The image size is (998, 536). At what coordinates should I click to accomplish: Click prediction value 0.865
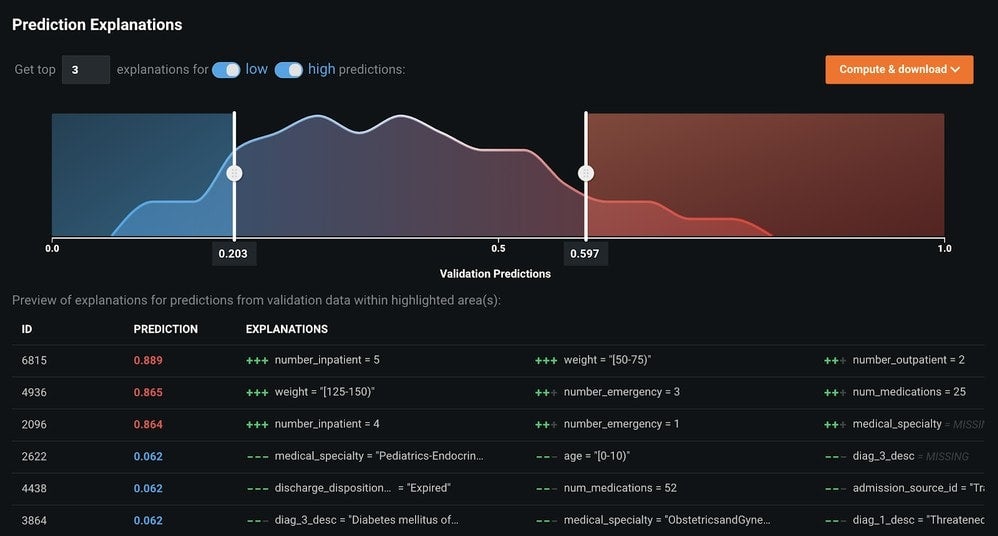click(148, 392)
